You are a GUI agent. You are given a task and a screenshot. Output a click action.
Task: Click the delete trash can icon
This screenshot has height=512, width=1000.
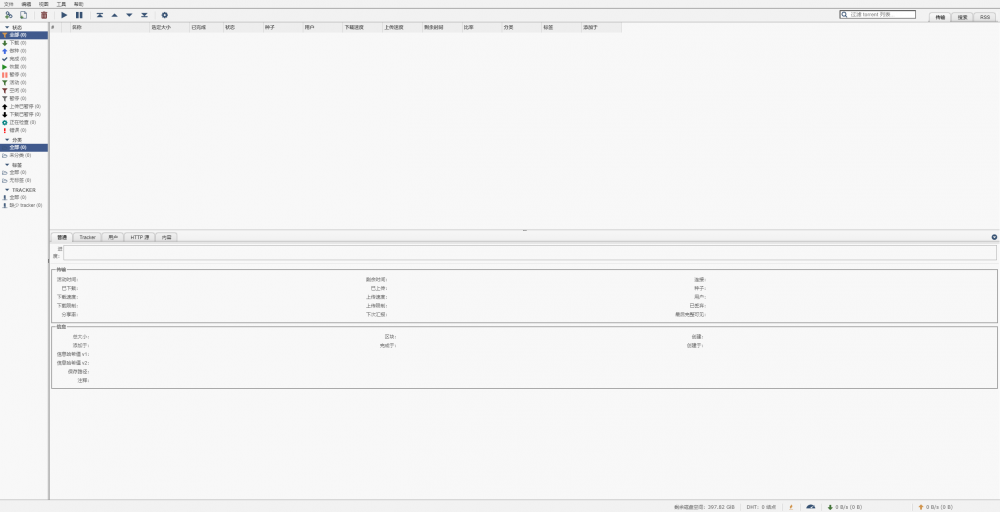click(44, 15)
